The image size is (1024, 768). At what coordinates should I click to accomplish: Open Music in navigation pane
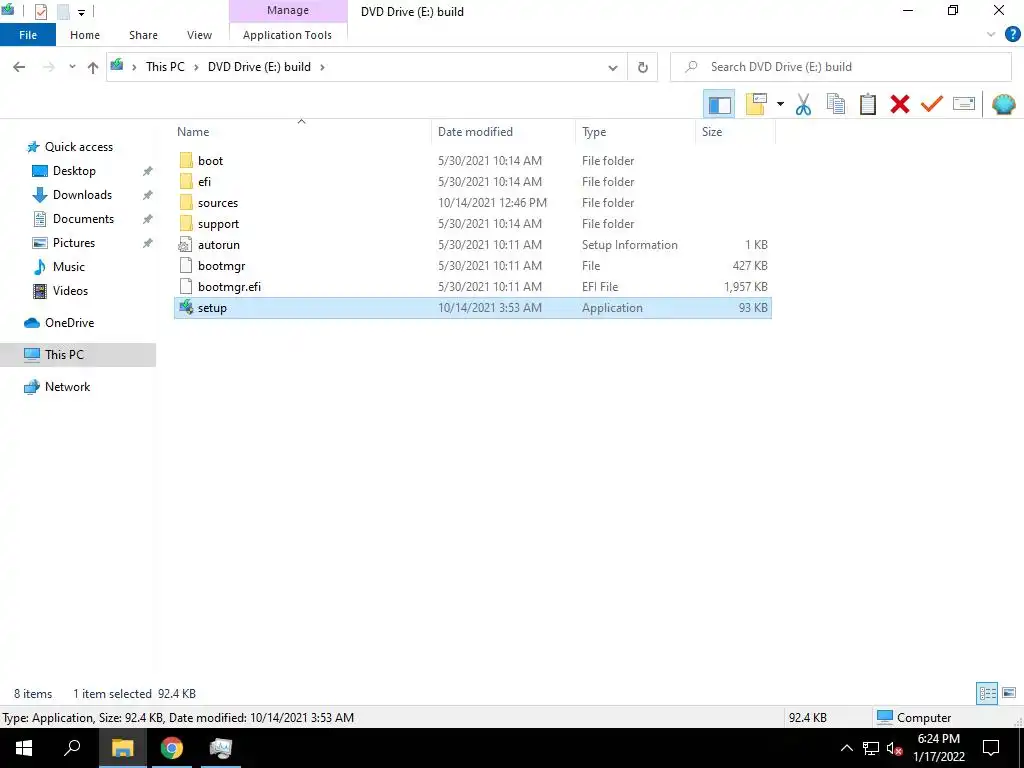[69, 267]
